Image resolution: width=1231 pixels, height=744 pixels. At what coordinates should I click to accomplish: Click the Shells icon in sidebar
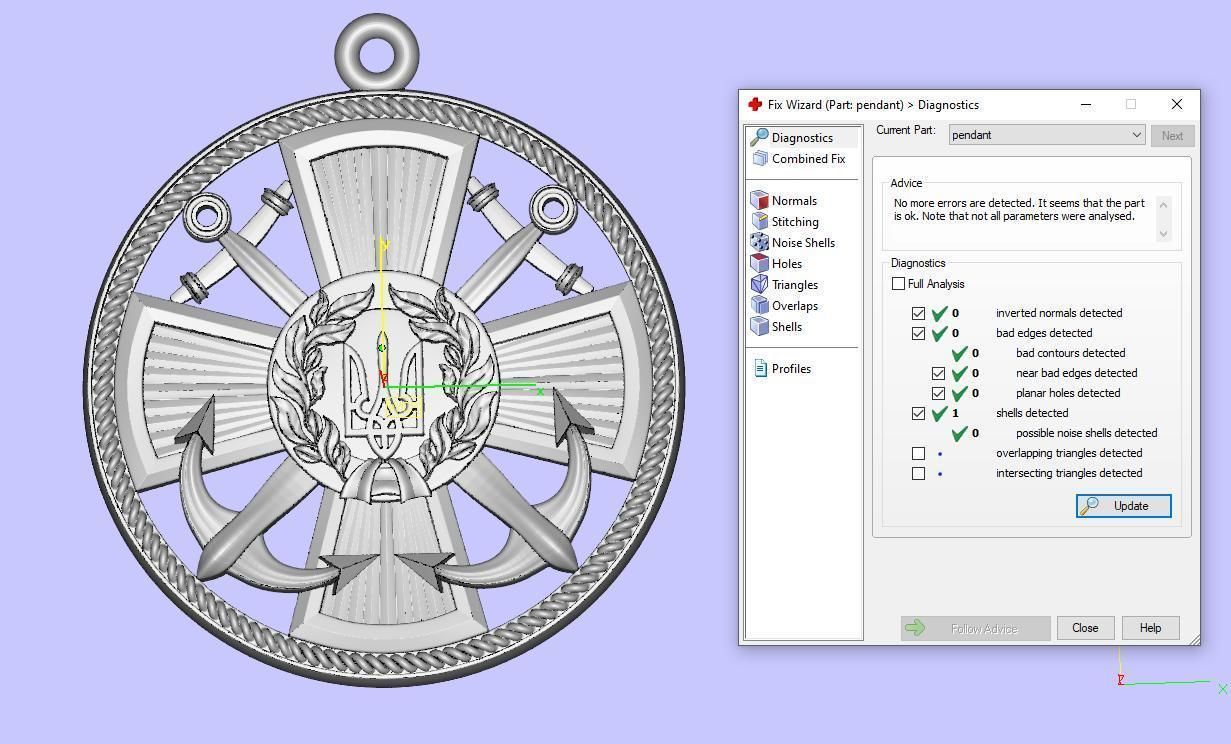point(759,326)
